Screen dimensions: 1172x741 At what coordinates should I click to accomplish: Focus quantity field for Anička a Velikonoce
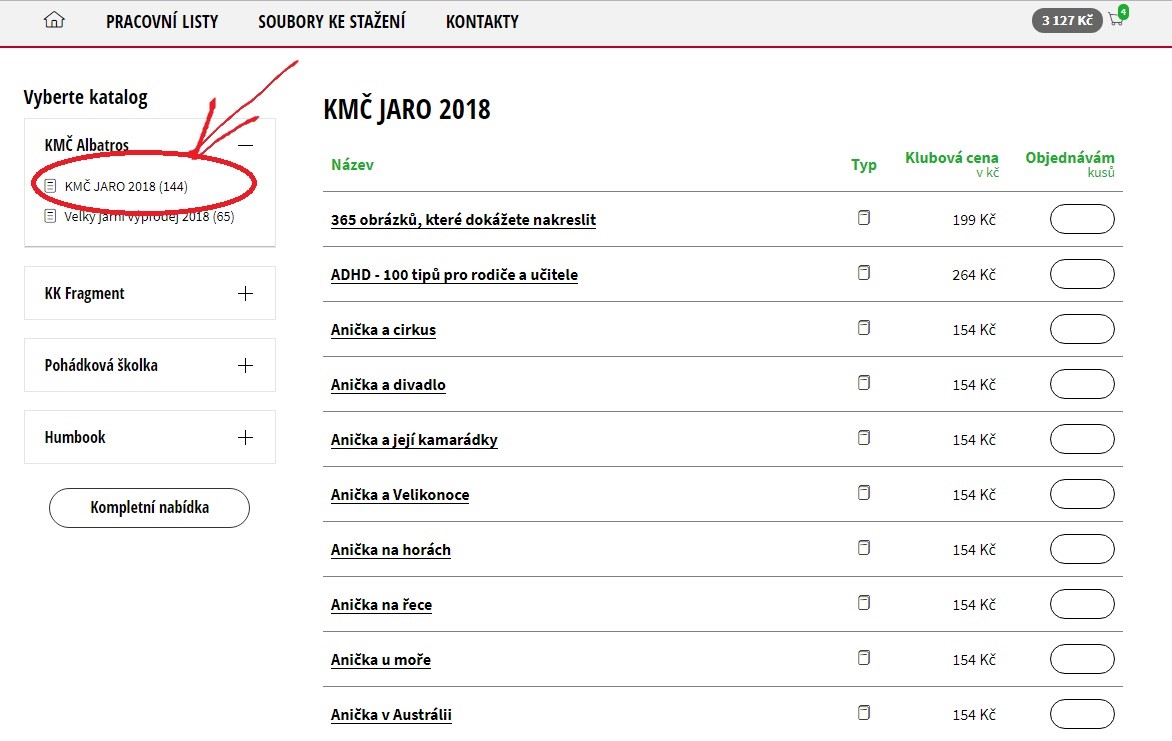click(1082, 494)
